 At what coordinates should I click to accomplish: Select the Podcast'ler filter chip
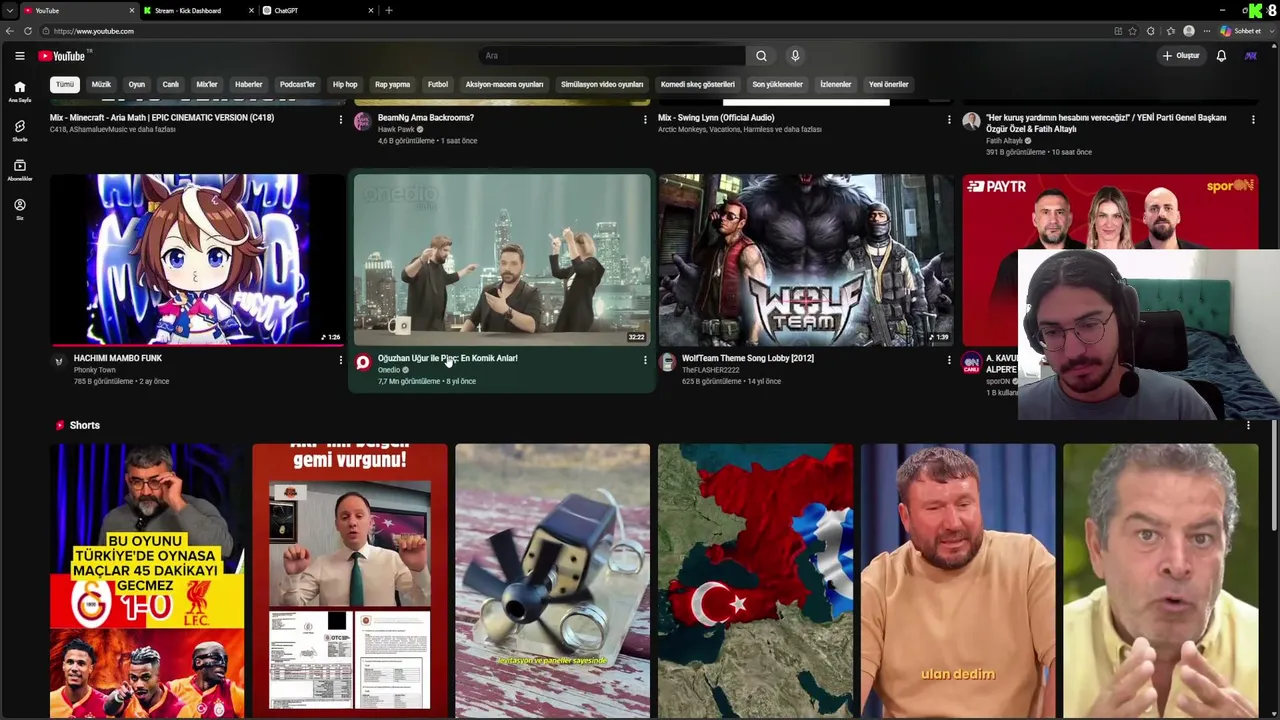(297, 85)
